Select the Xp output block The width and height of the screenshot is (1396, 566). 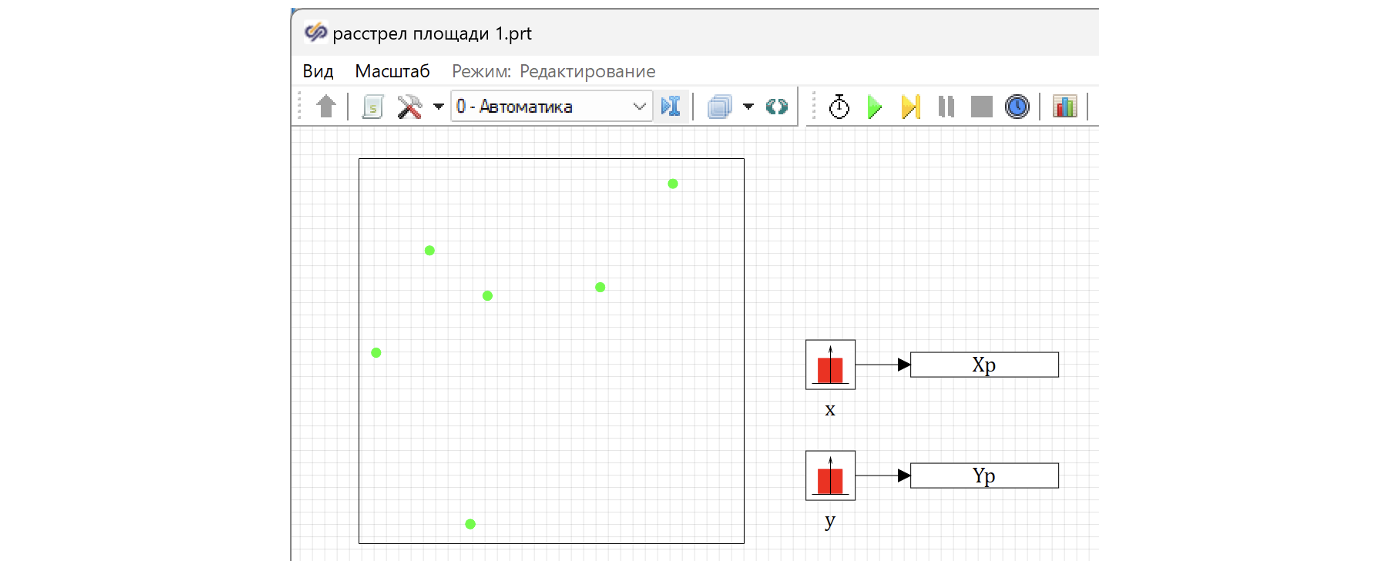(x=984, y=365)
